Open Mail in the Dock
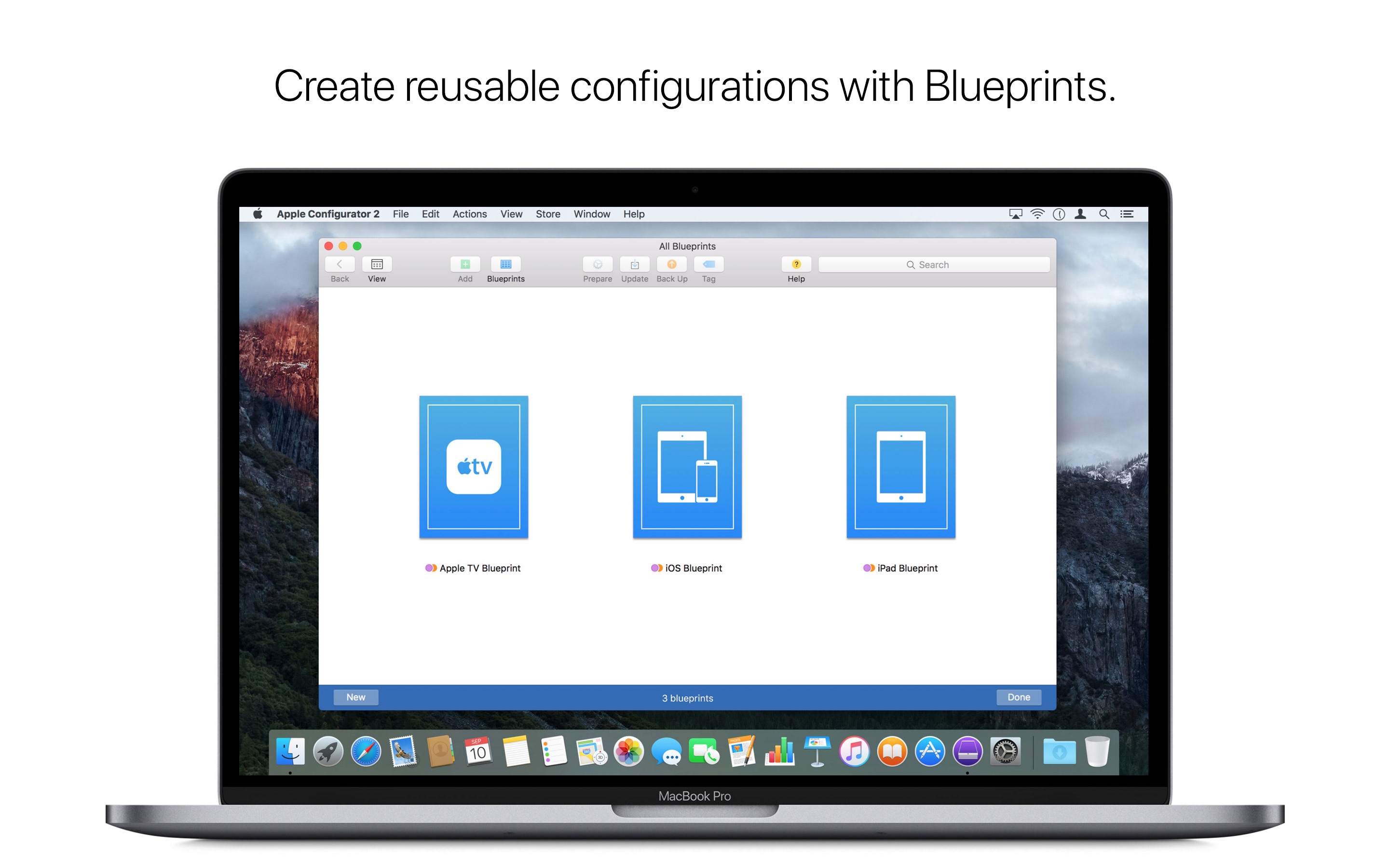The image size is (1389, 868). point(404,751)
